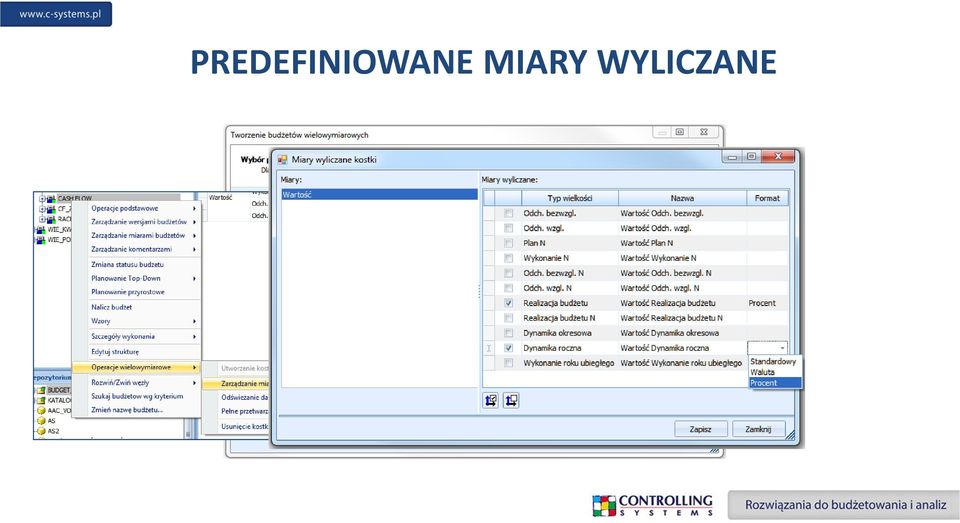Click Procent format cell of Realizacja budżetu

tap(767, 303)
